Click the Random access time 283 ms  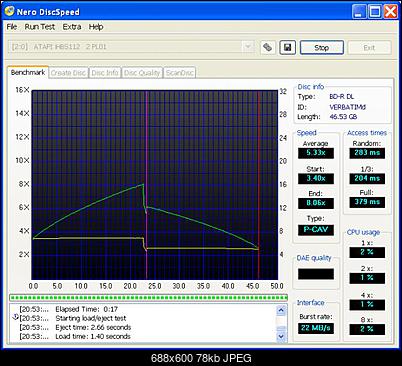click(x=367, y=153)
